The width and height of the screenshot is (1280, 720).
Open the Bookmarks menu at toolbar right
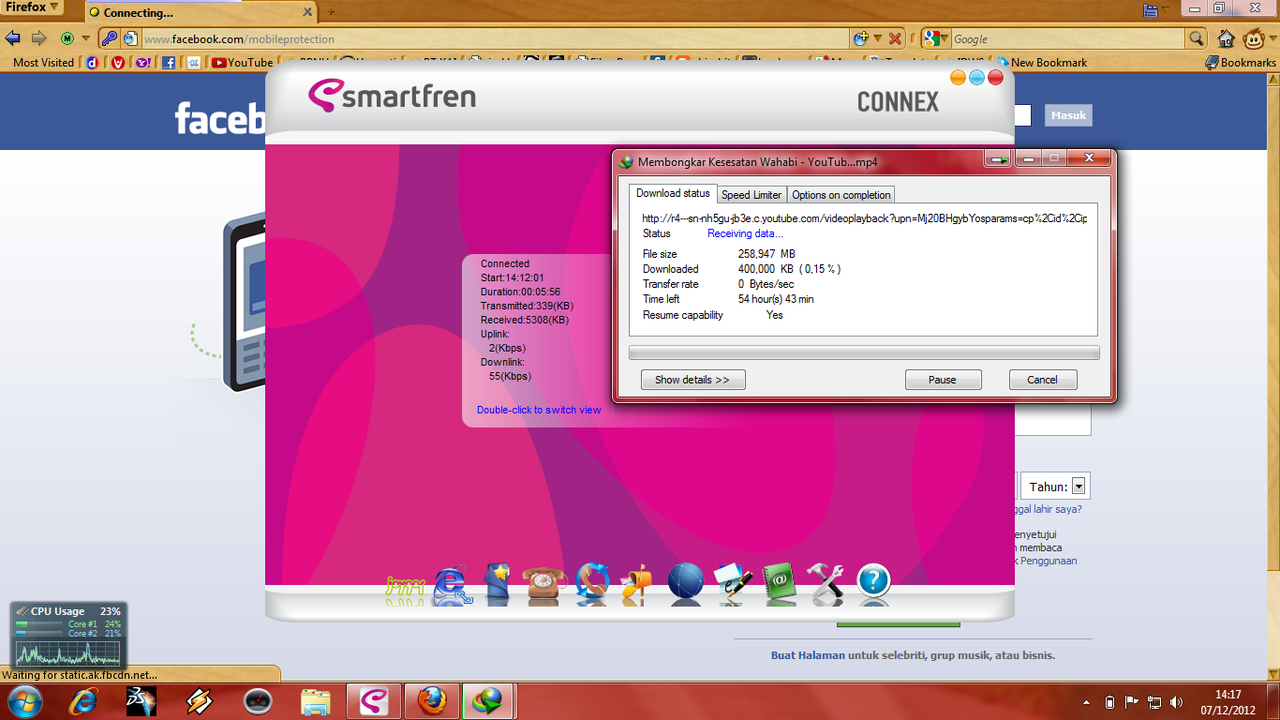1241,62
